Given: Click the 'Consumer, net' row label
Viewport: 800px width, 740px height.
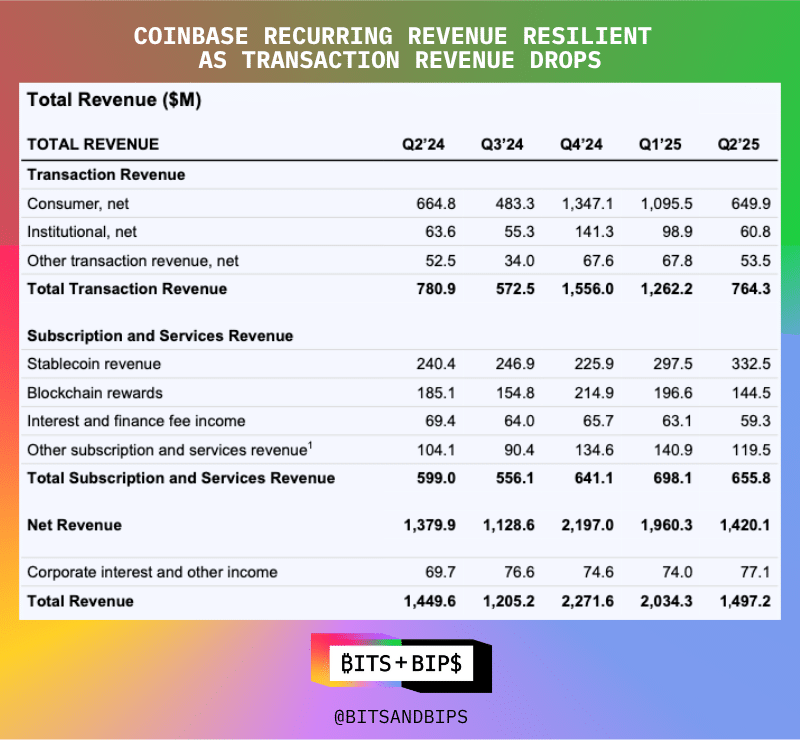Looking at the screenshot, I should click(x=78, y=204).
